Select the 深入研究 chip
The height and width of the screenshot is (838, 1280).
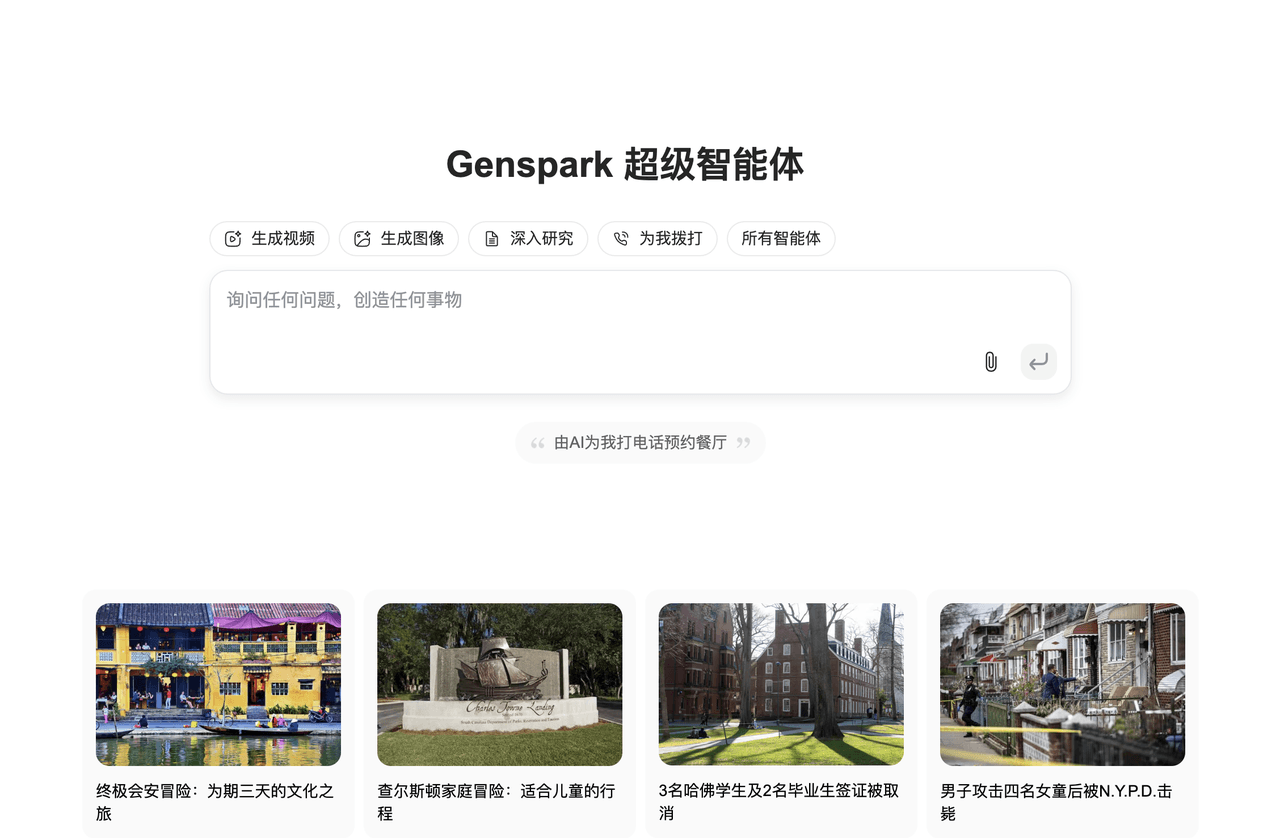pyautogui.click(x=528, y=239)
